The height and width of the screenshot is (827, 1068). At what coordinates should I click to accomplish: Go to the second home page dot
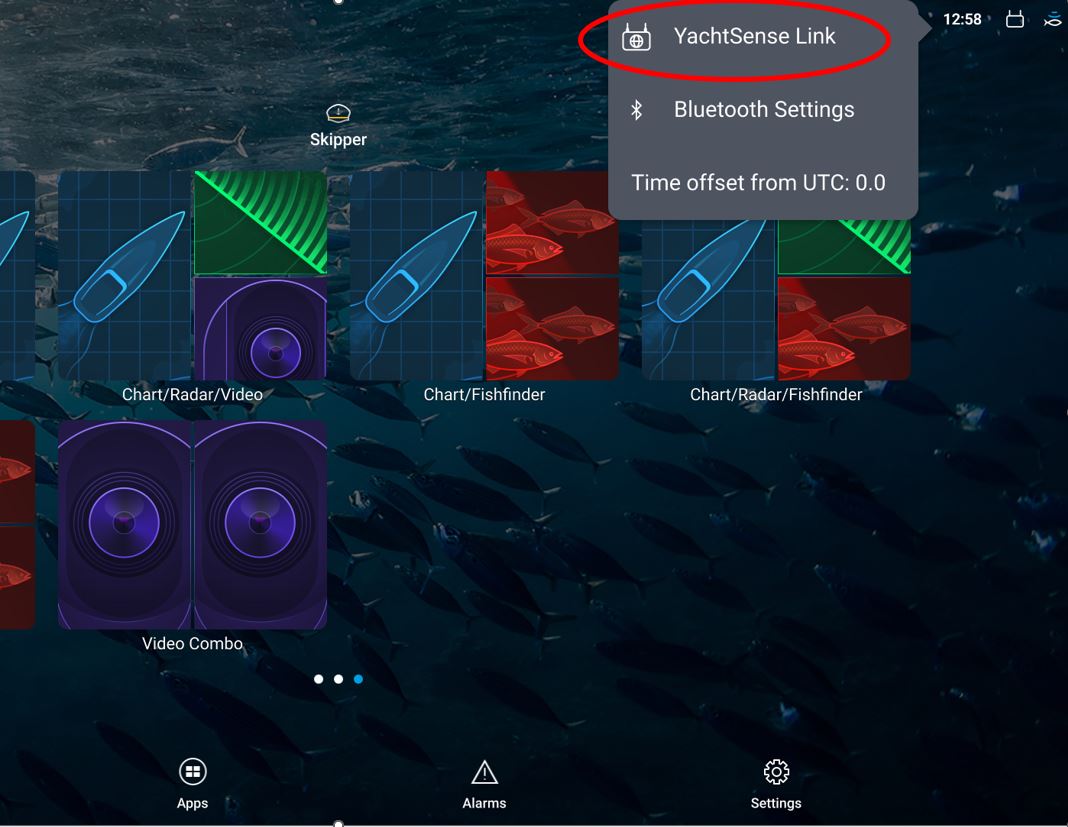pyautogui.click(x=339, y=679)
